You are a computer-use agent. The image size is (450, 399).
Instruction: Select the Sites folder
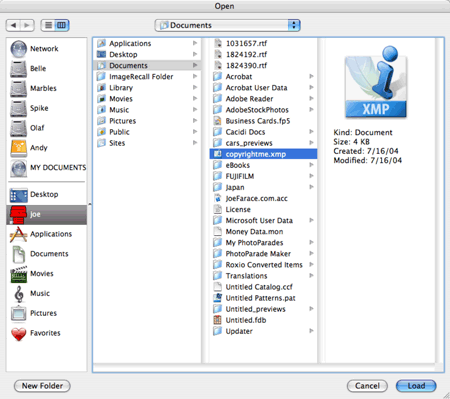147,143
